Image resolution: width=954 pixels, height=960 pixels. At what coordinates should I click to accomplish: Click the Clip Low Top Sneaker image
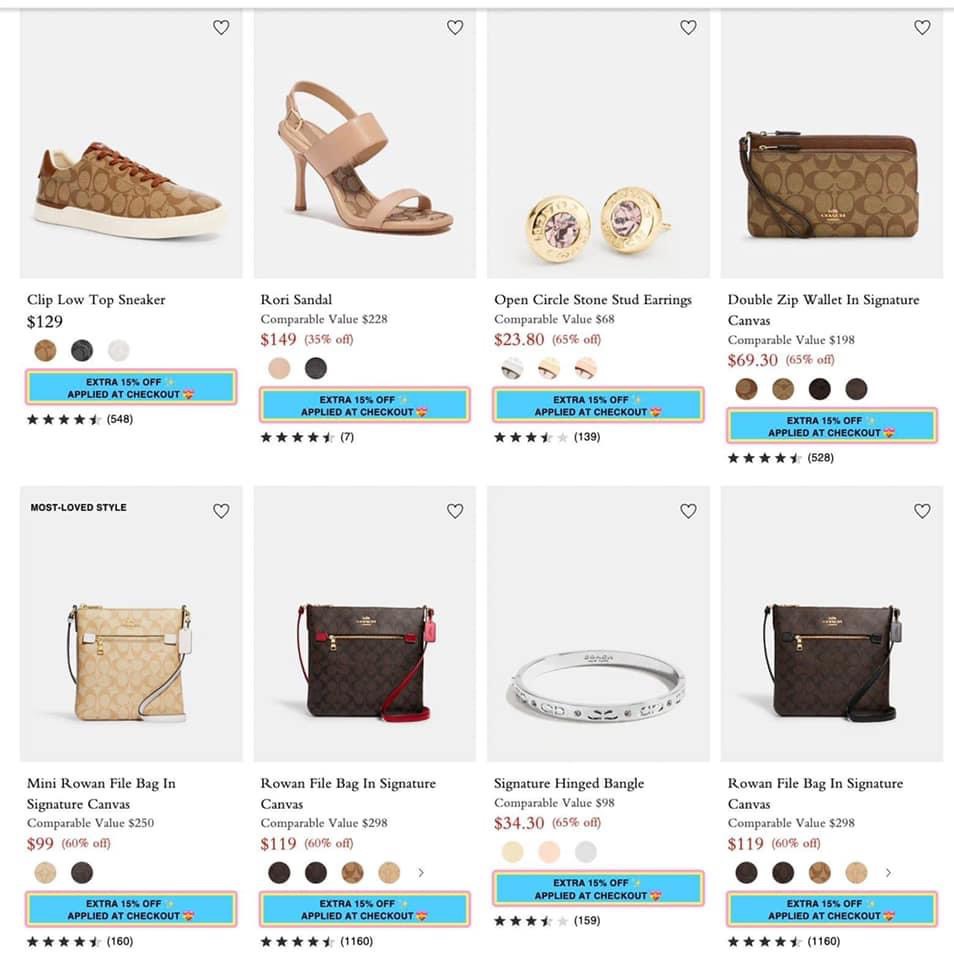[x=131, y=145]
